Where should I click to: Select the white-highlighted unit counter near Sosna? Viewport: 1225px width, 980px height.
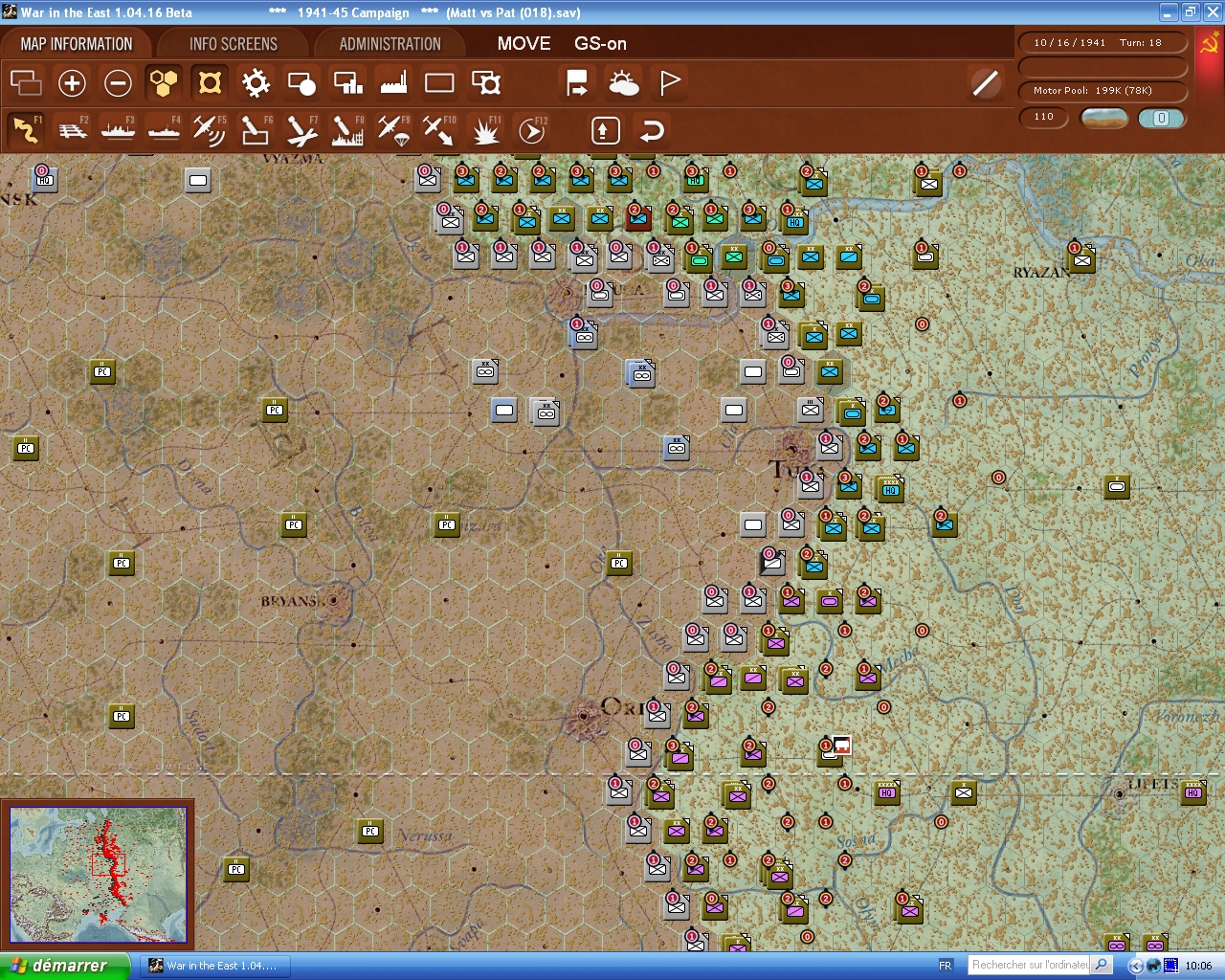point(840,746)
